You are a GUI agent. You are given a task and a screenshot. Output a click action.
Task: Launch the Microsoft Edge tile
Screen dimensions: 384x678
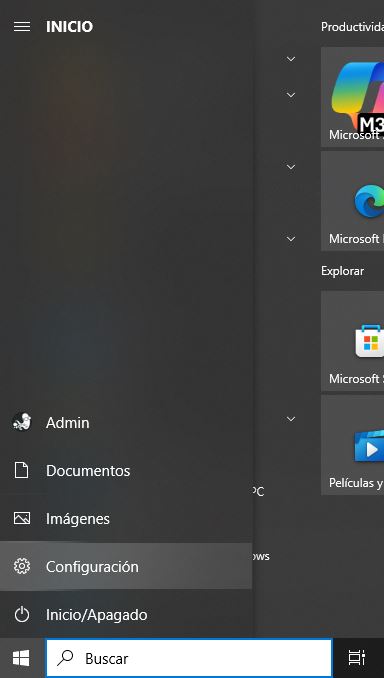pos(352,201)
